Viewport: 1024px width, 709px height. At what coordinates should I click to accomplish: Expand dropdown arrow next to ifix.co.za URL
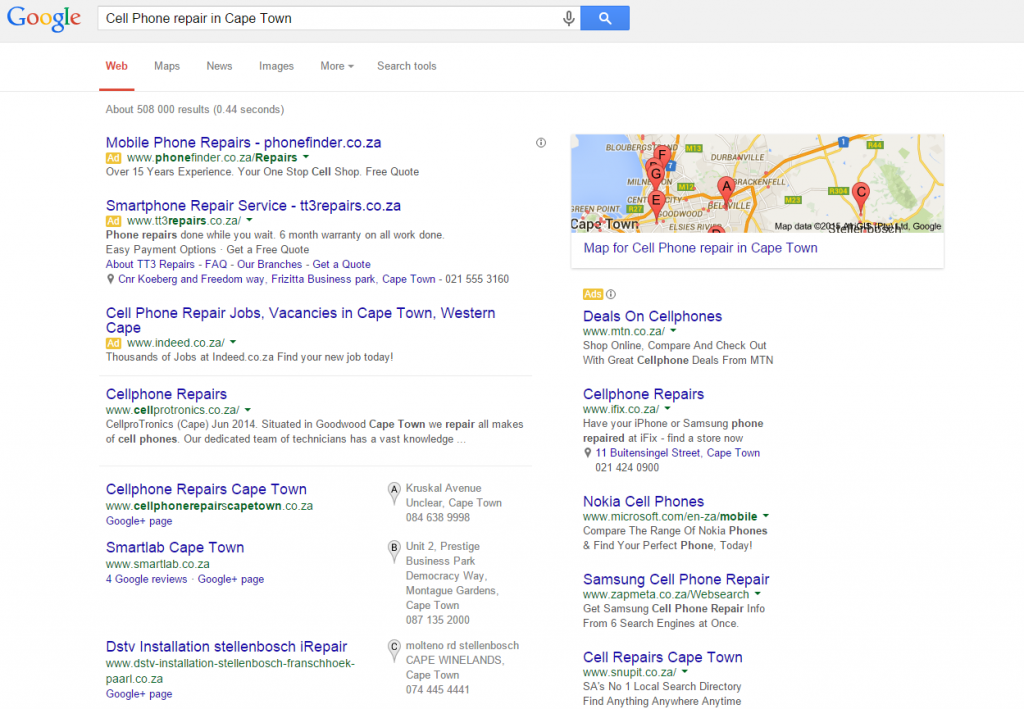pyautogui.click(x=667, y=409)
